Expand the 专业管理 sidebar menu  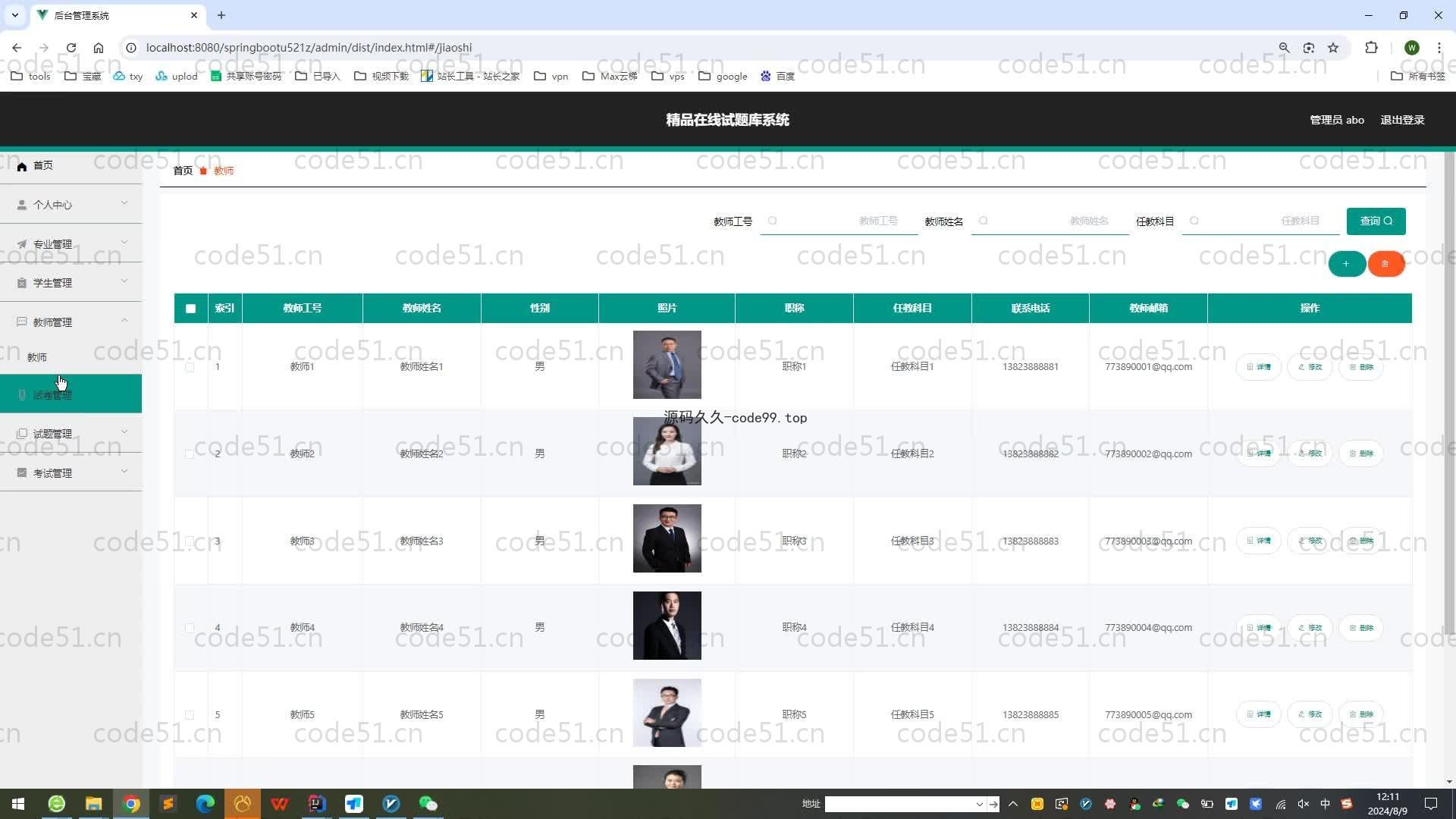(x=71, y=243)
